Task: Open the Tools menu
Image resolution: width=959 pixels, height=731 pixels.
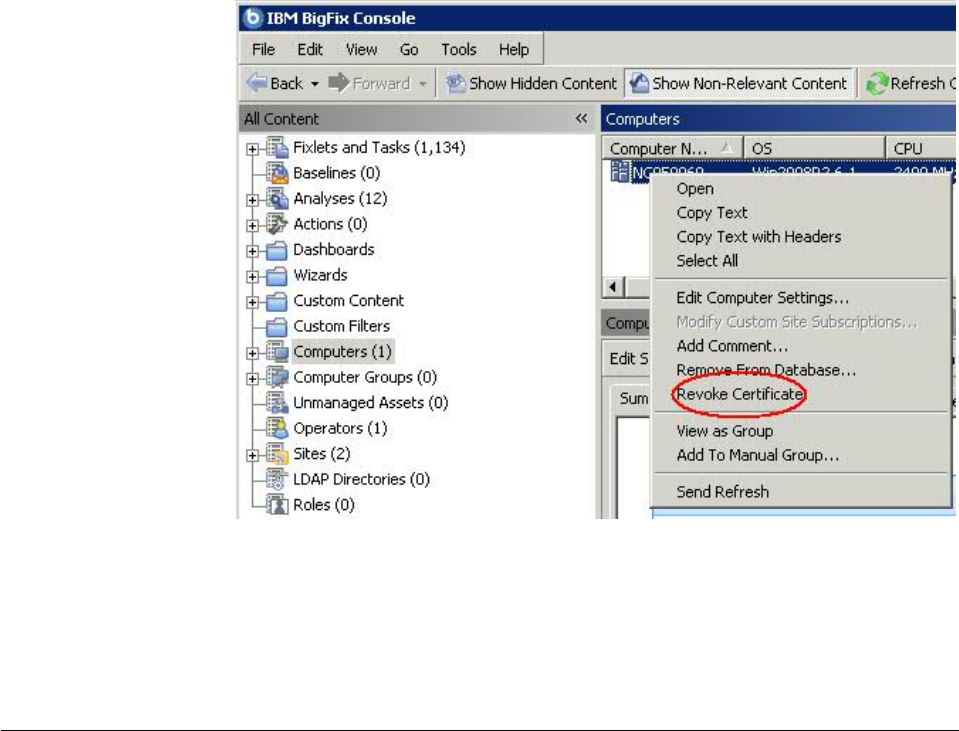Action: tap(459, 50)
